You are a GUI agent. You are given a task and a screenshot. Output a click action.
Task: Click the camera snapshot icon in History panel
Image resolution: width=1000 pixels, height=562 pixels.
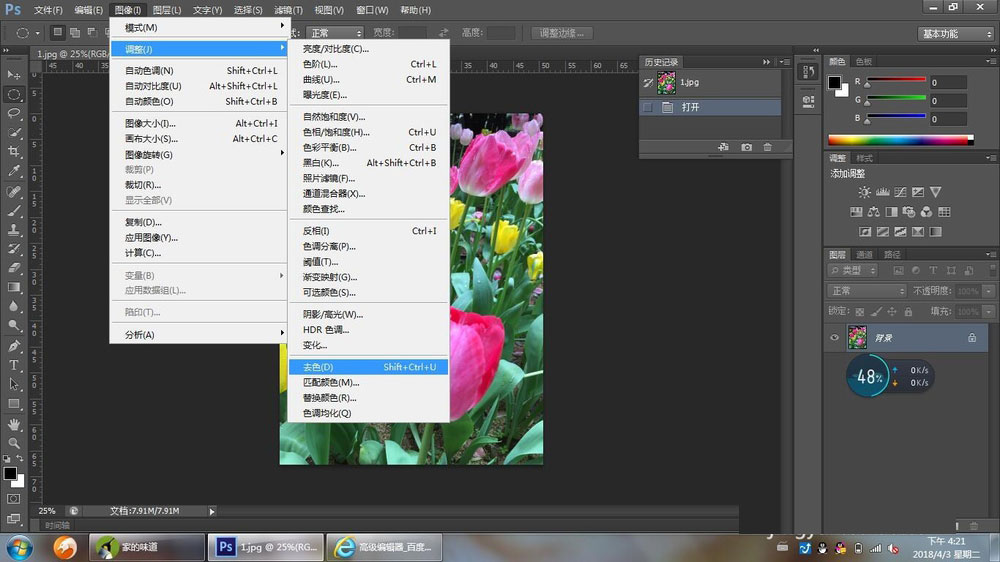tap(746, 147)
